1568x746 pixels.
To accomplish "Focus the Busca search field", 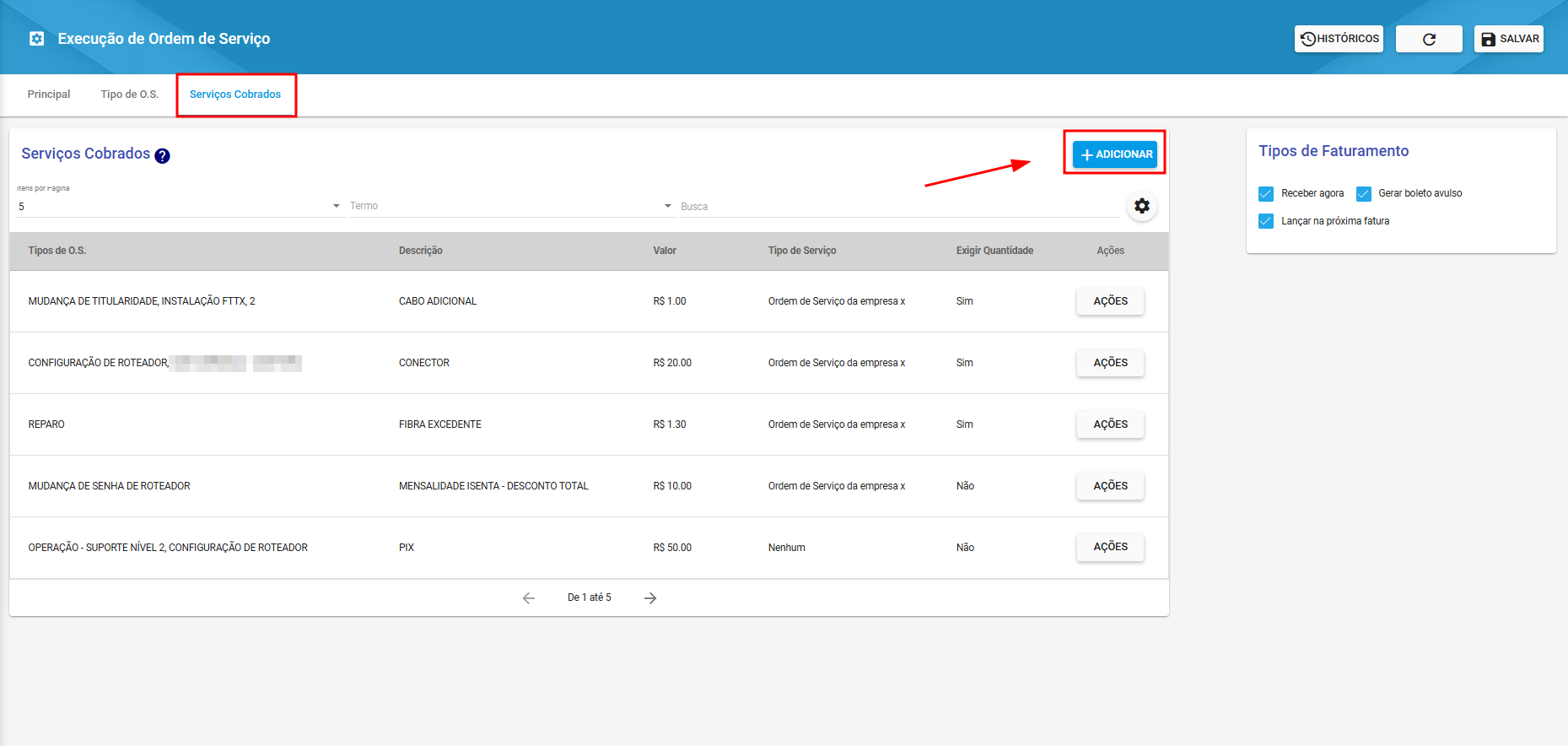I will (x=899, y=207).
